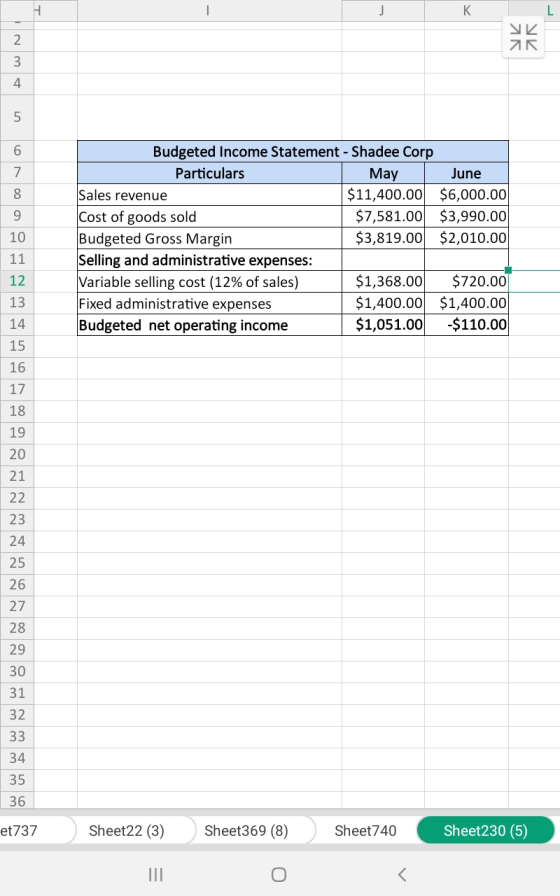The width and height of the screenshot is (560, 896).
Task: Select the $11,400.00 May sales cell
Action: click(383, 195)
